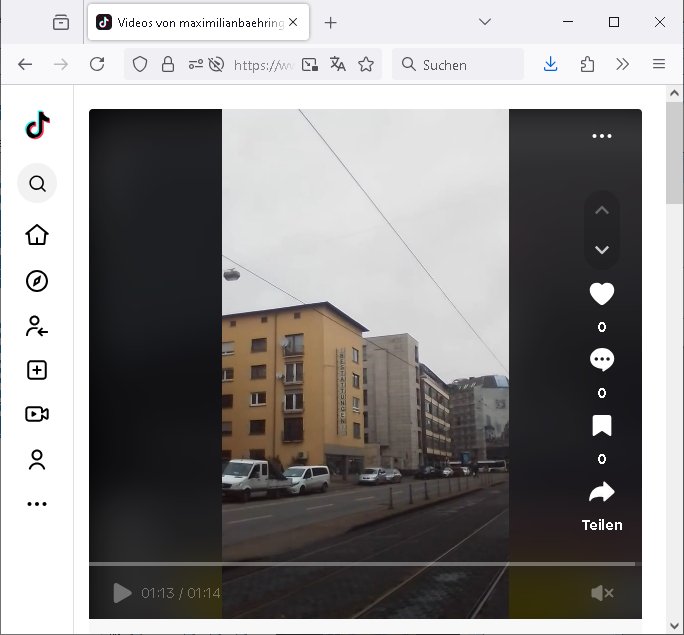Click the TikTok logo in sidebar
This screenshot has height=635, width=684.
(x=37, y=126)
